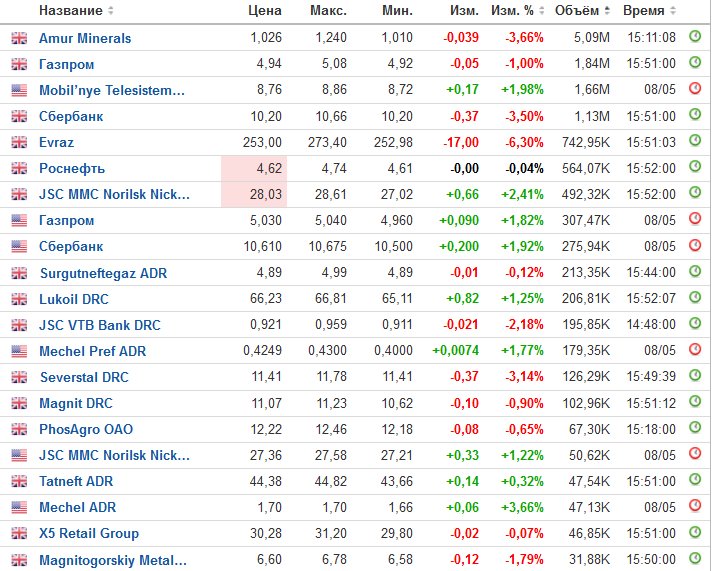The width and height of the screenshot is (712, 571).
Task: Open the Severstal DRC link
Action: [84, 377]
